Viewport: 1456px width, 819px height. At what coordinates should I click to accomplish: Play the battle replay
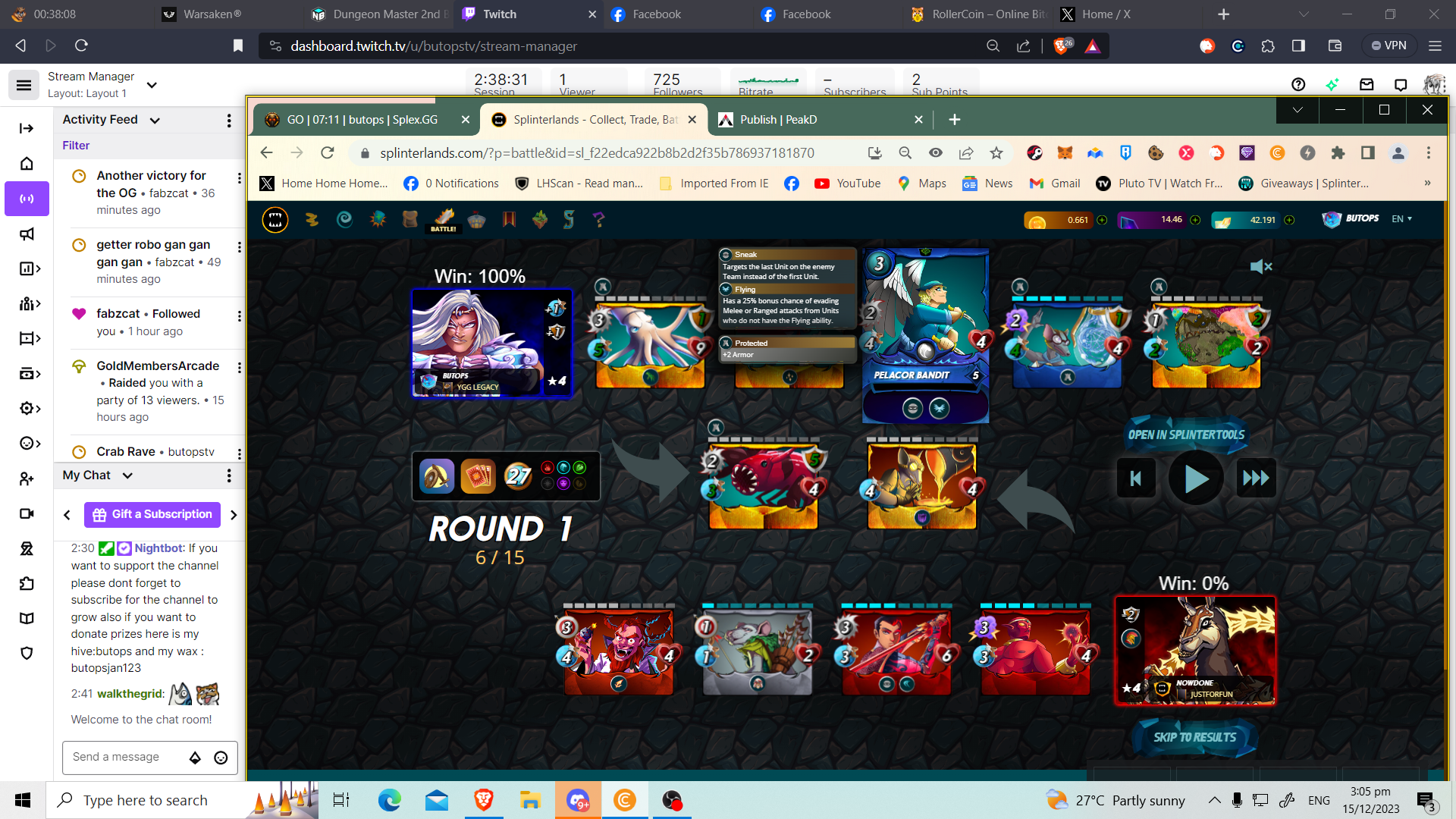click(x=1196, y=479)
